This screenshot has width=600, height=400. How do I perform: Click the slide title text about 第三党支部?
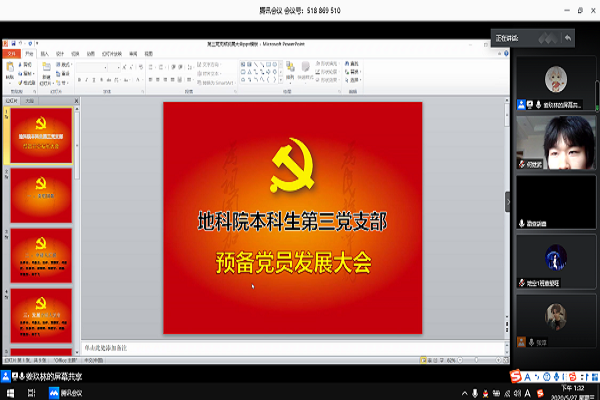click(x=292, y=222)
